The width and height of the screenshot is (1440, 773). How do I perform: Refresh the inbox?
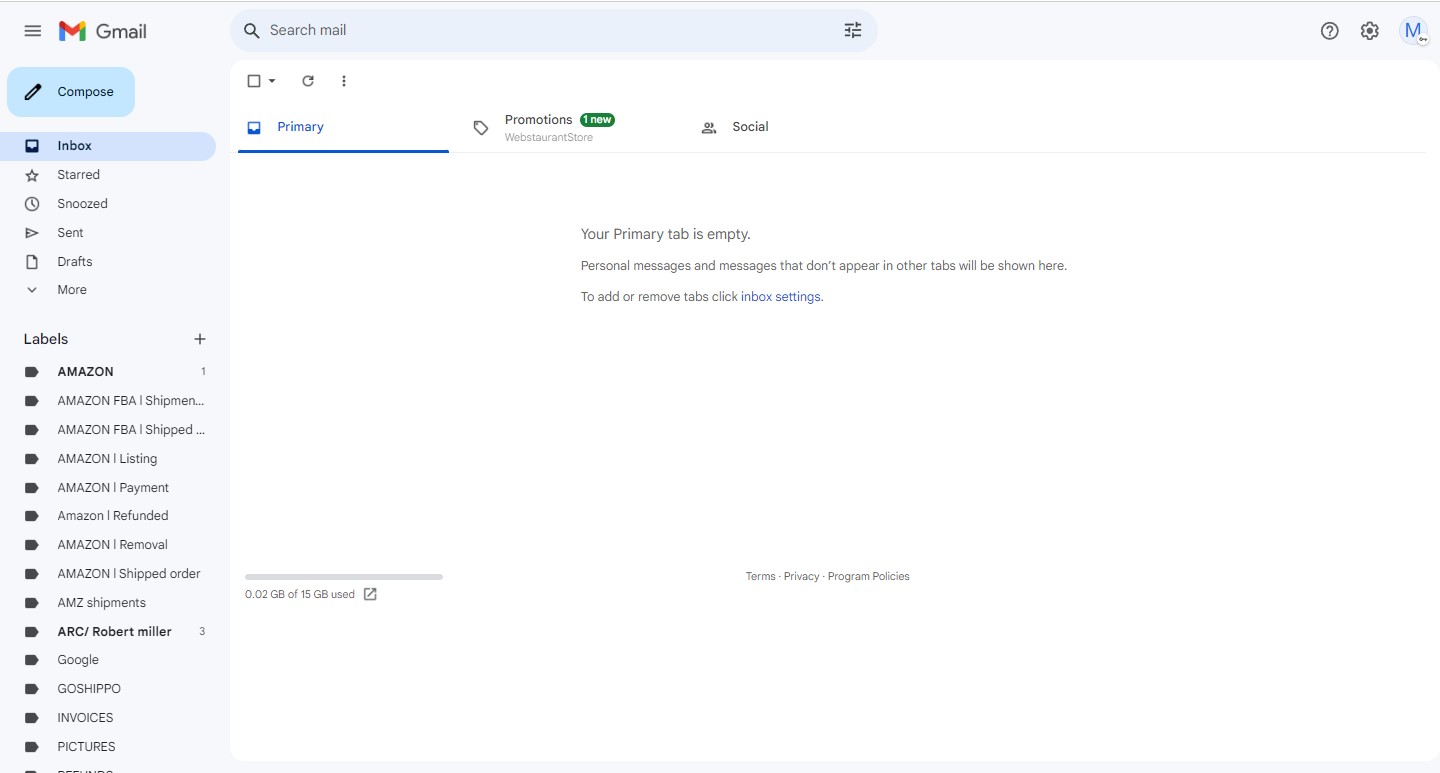click(x=308, y=81)
